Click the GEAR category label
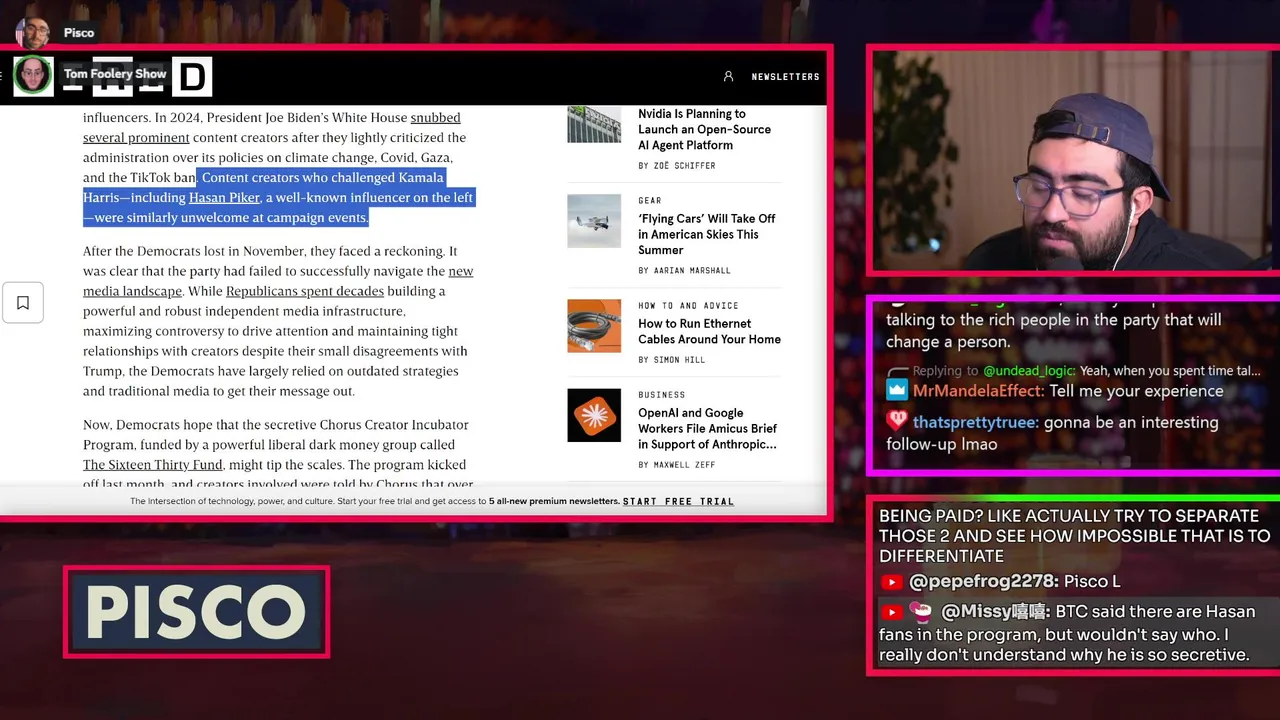This screenshot has width=1280, height=720. (x=649, y=200)
